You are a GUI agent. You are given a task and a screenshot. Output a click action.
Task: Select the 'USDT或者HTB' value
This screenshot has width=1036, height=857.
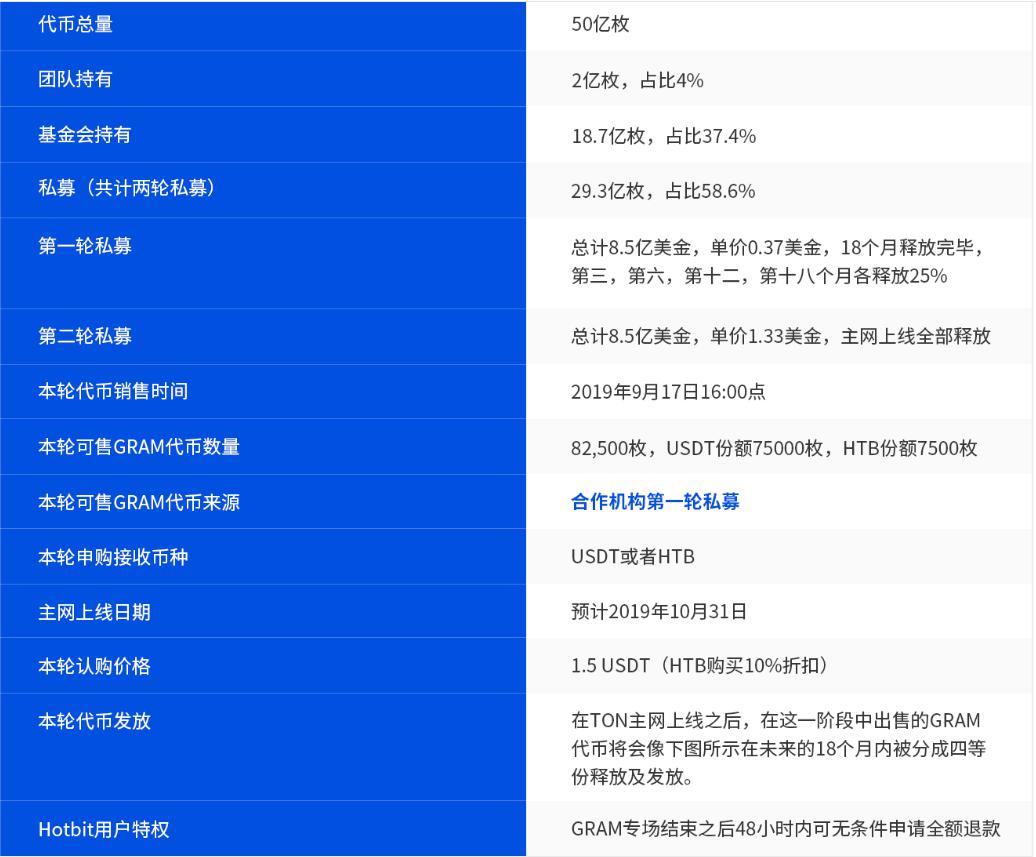(633, 556)
